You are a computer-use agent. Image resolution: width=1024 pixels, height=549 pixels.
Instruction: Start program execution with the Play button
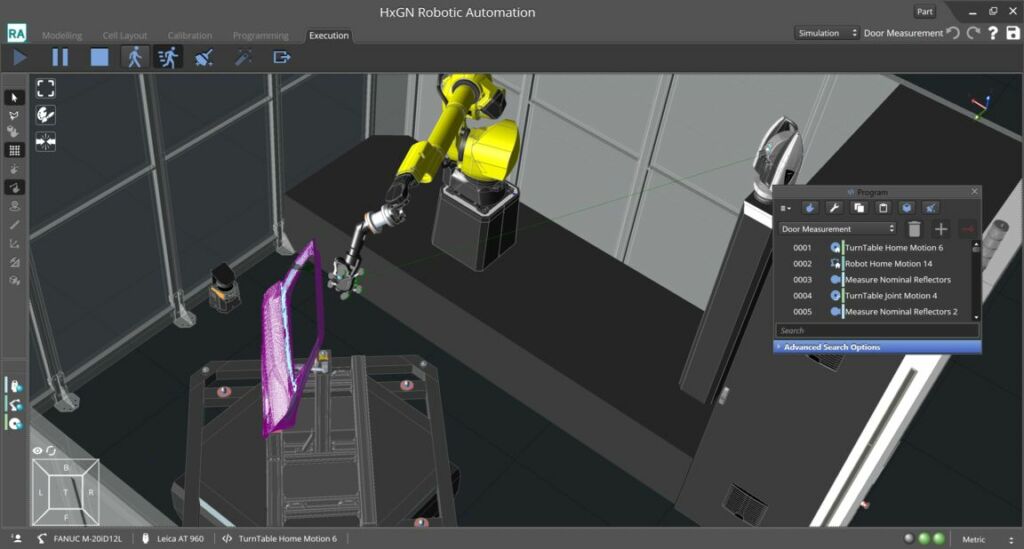(20, 57)
